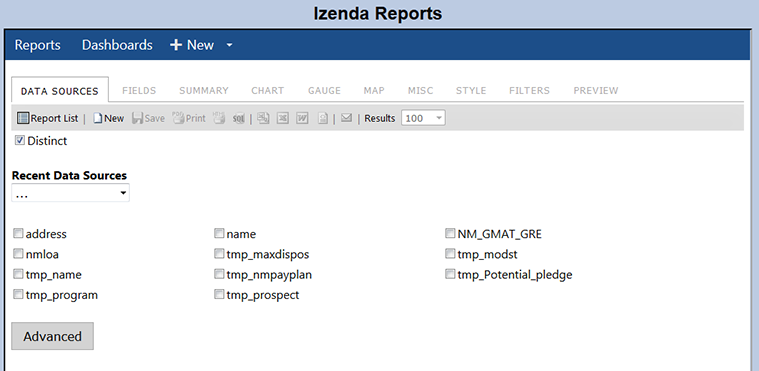Check the address data source
Image resolution: width=759 pixels, height=371 pixels.
click(x=18, y=233)
